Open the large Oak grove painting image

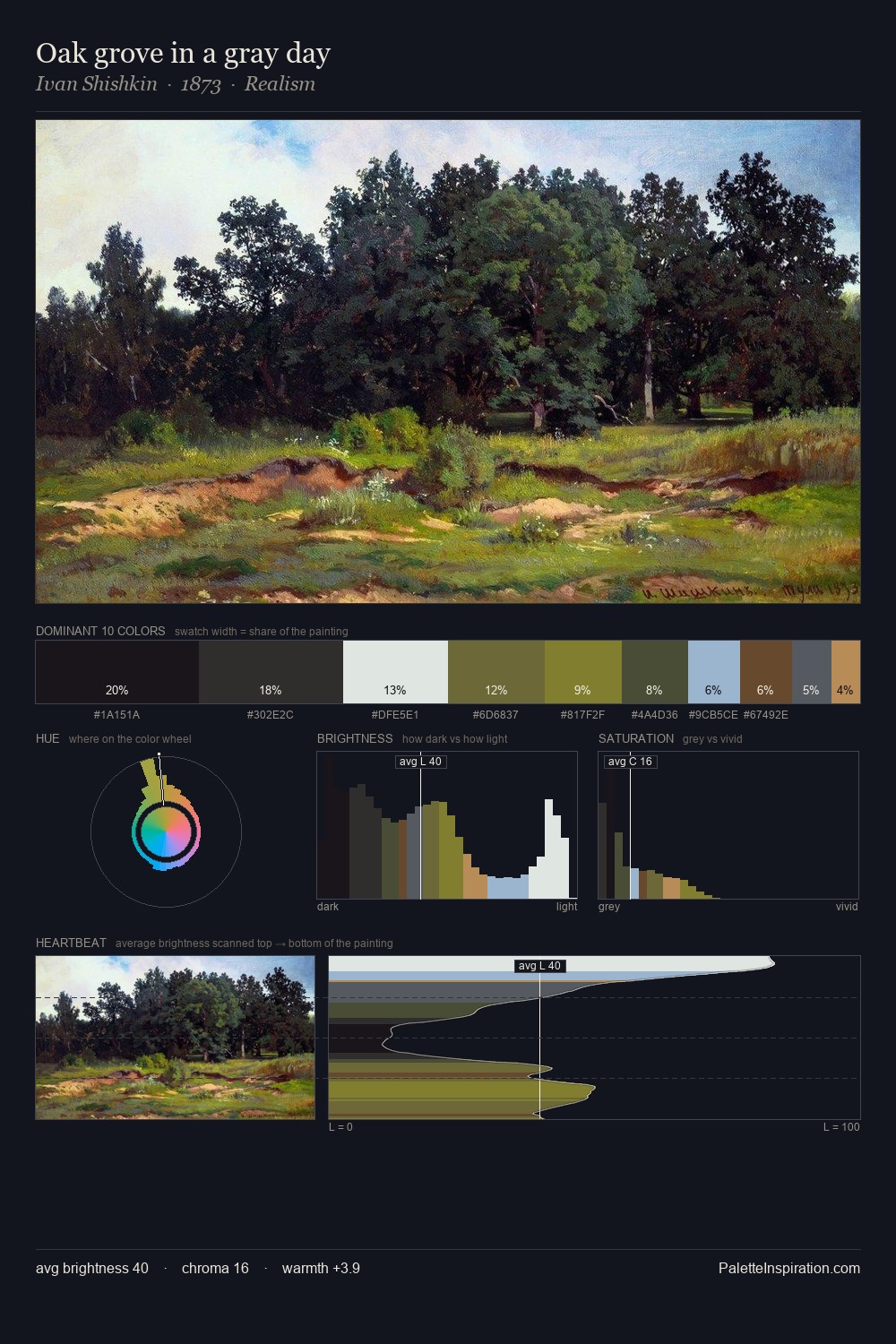pyautogui.click(x=448, y=362)
